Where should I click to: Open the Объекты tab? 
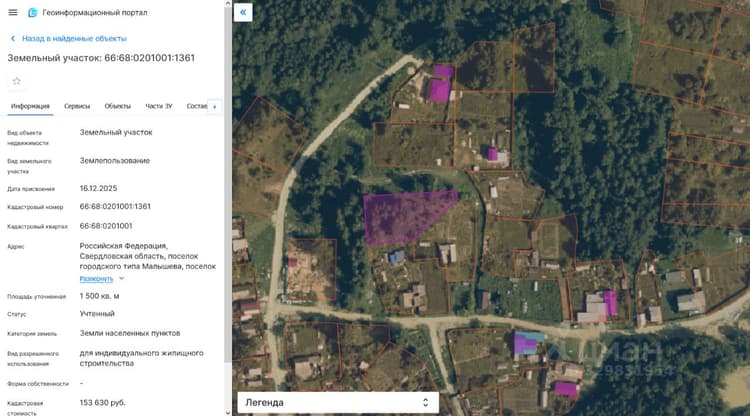pos(118,106)
